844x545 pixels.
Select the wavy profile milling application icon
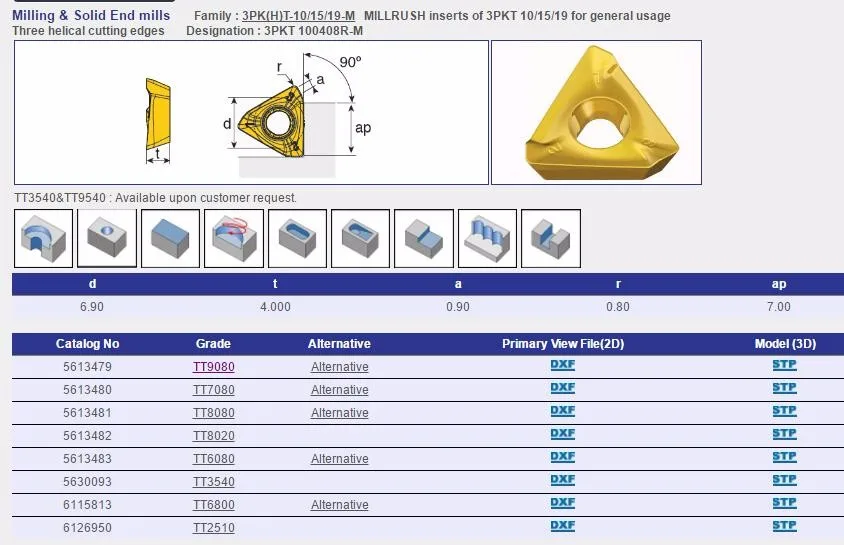487,238
